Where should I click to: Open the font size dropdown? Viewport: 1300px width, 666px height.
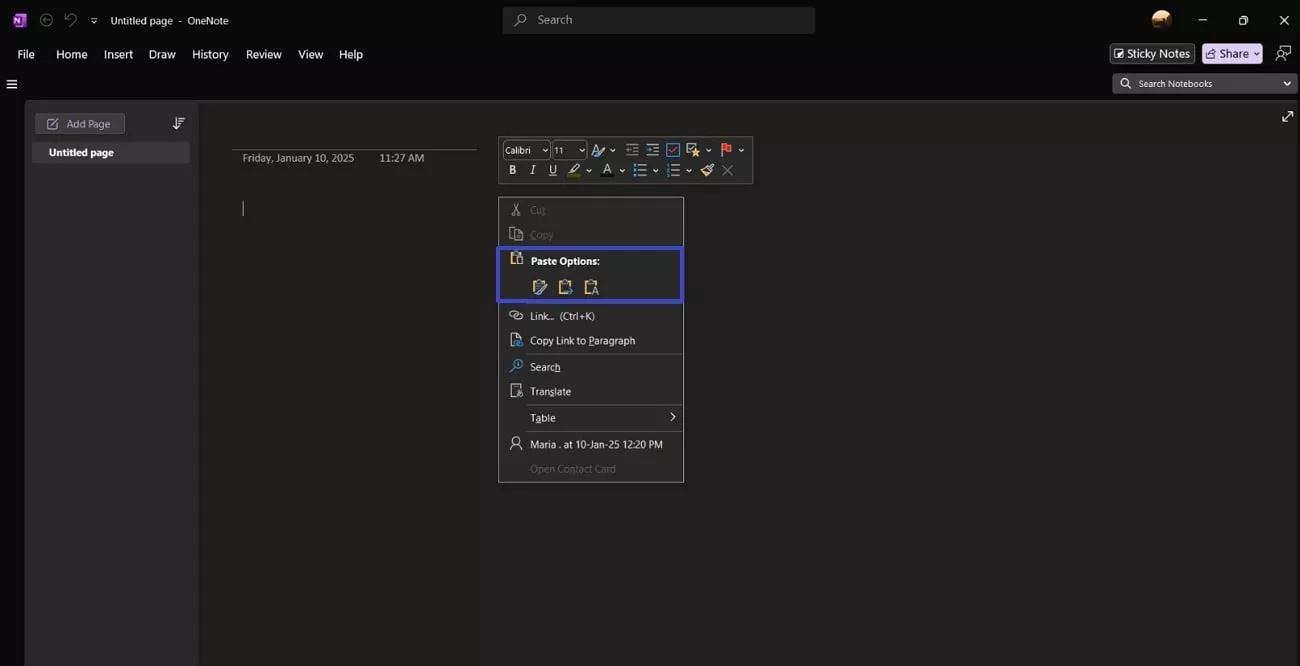[x=581, y=150]
